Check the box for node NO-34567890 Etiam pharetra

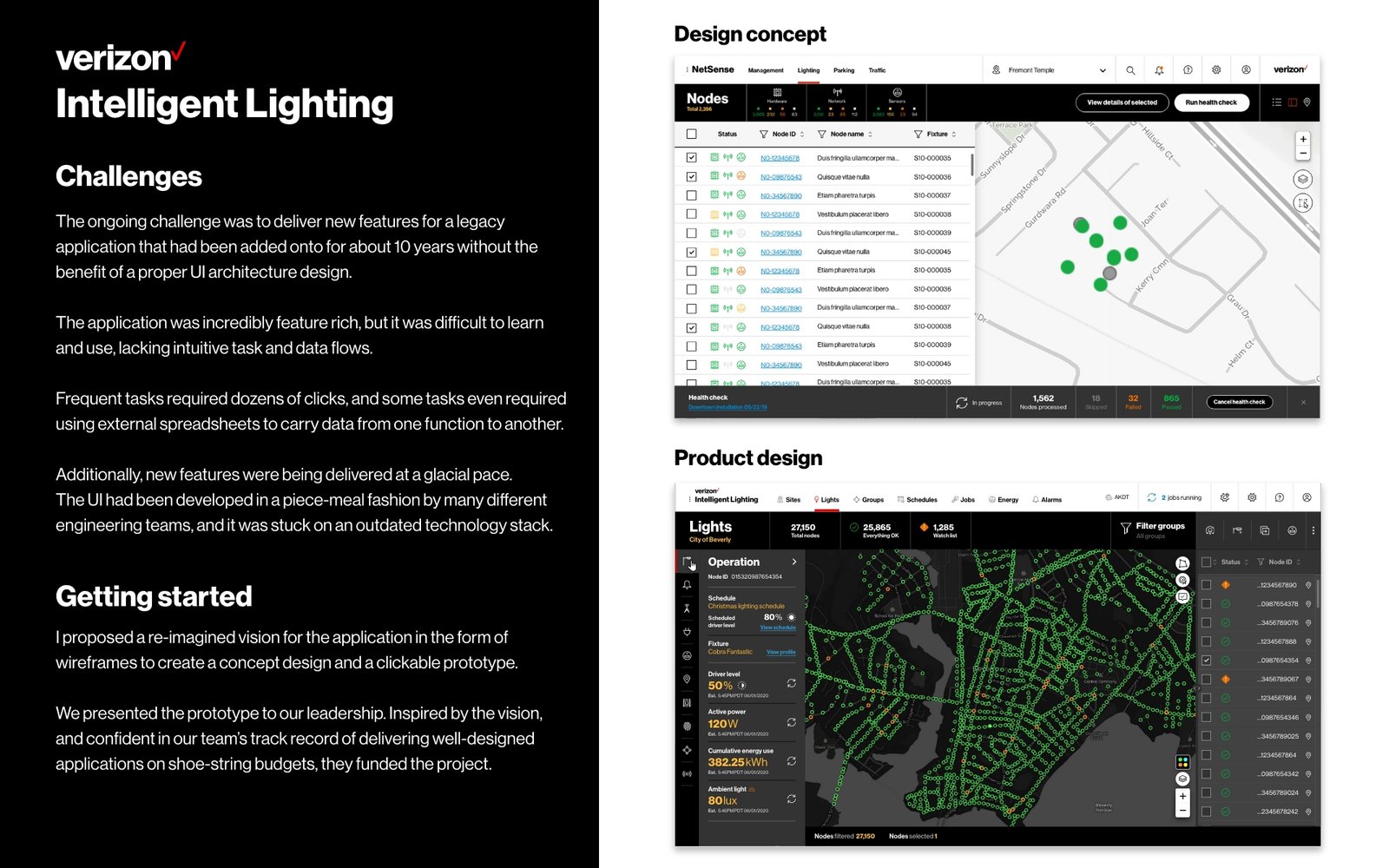pos(691,195)
